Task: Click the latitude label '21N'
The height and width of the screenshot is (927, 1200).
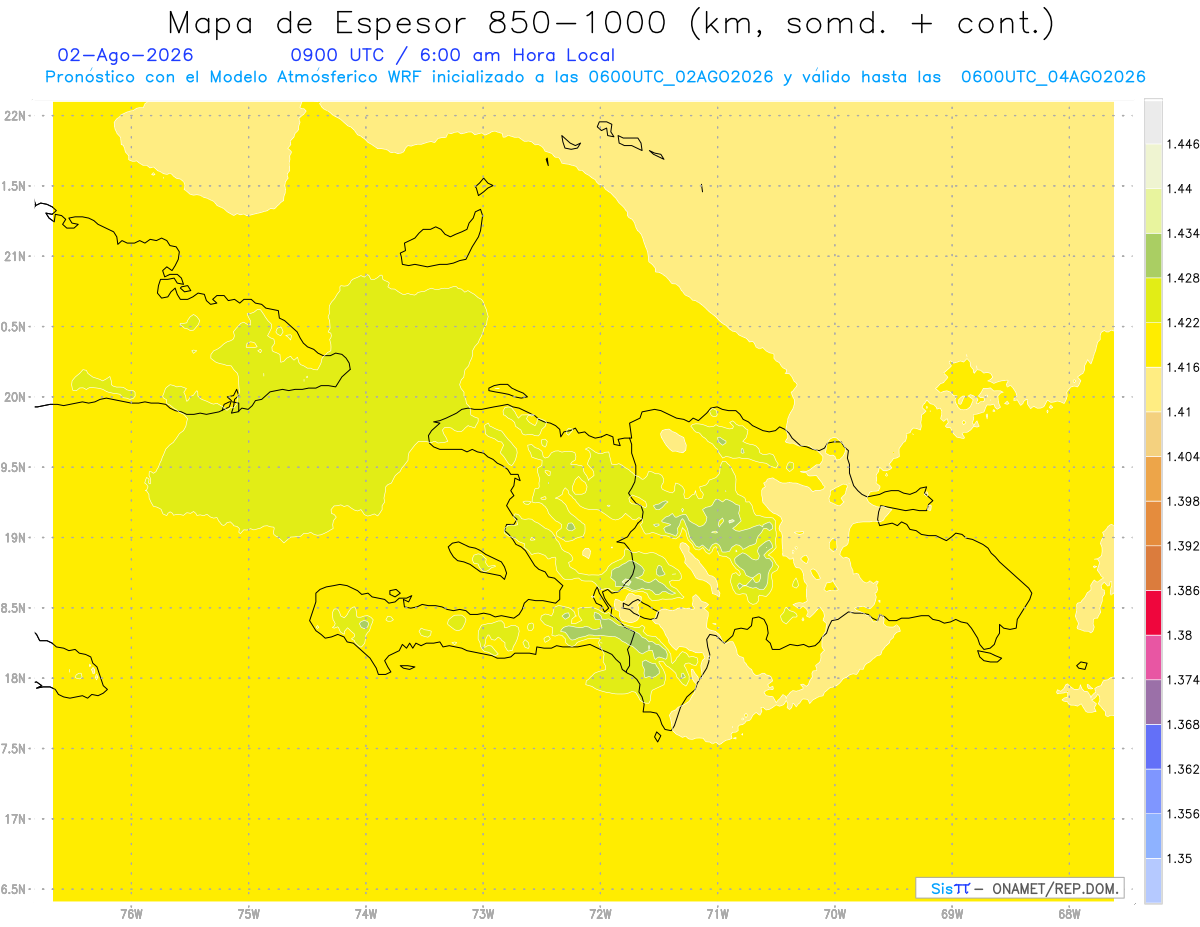Action: coord(15,256)
